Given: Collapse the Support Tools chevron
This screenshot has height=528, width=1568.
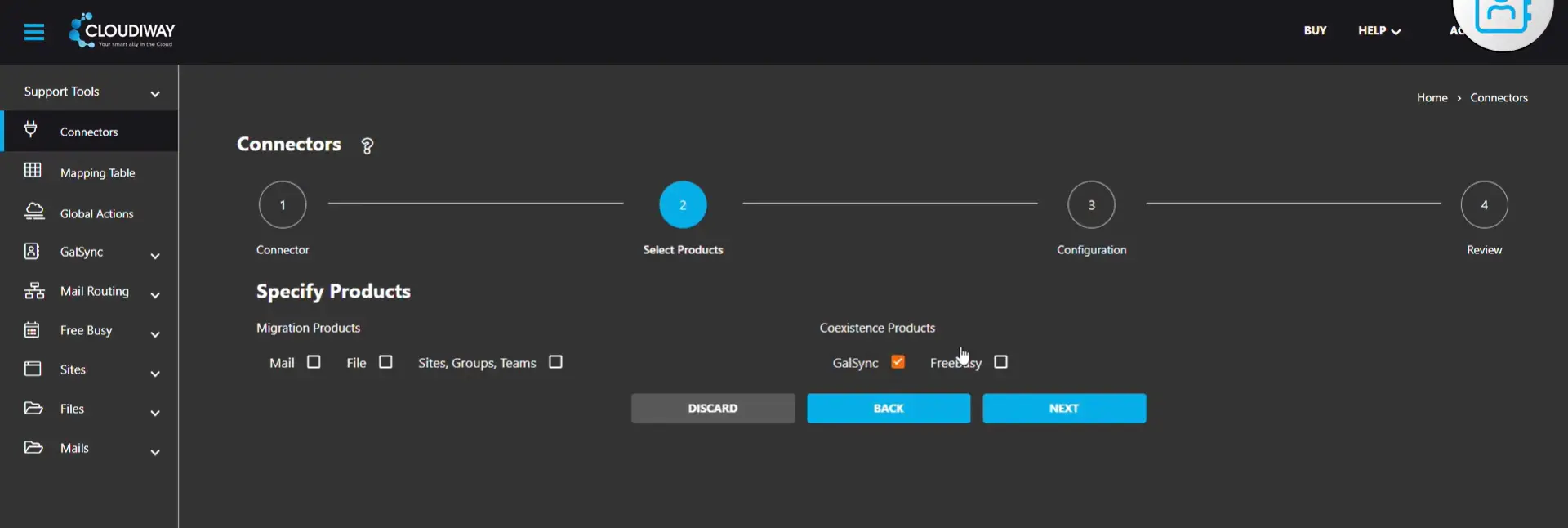Looking at the screenshot, I should [155, 94].
